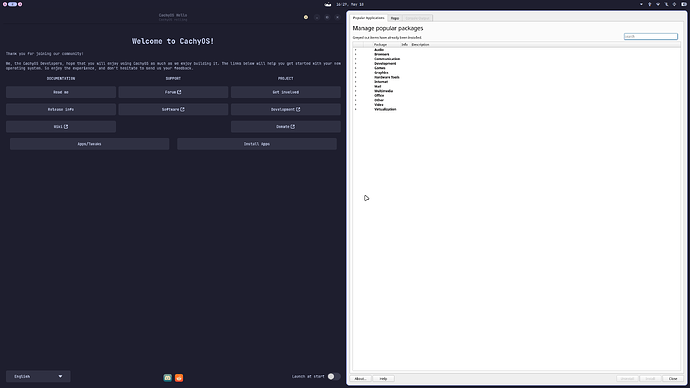Screen dimensions: 690x388
Task: Expand the Internet category
Action: pyautogui.click(x=356, y=82)
